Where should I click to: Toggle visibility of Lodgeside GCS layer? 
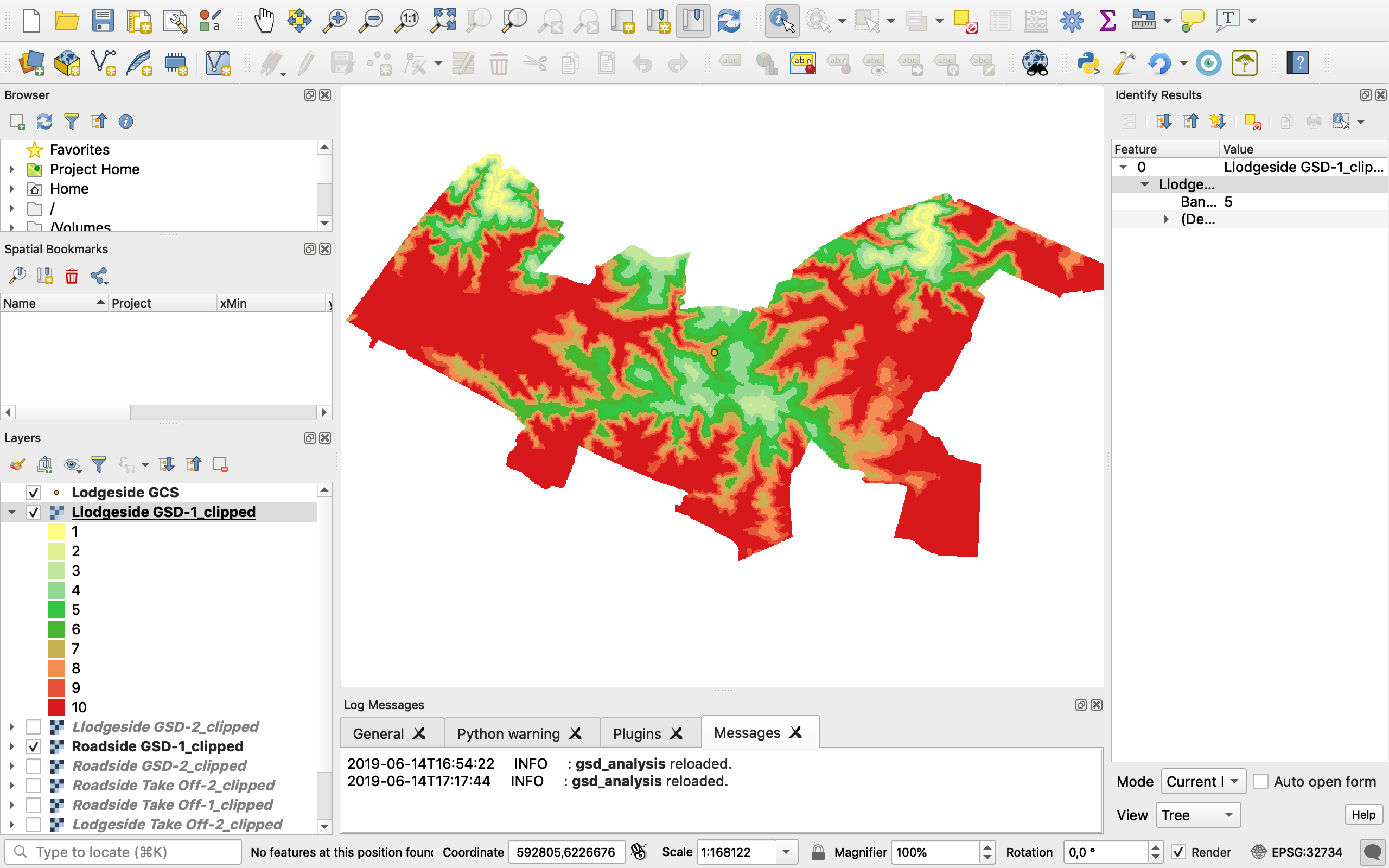[x=34, y=493]
